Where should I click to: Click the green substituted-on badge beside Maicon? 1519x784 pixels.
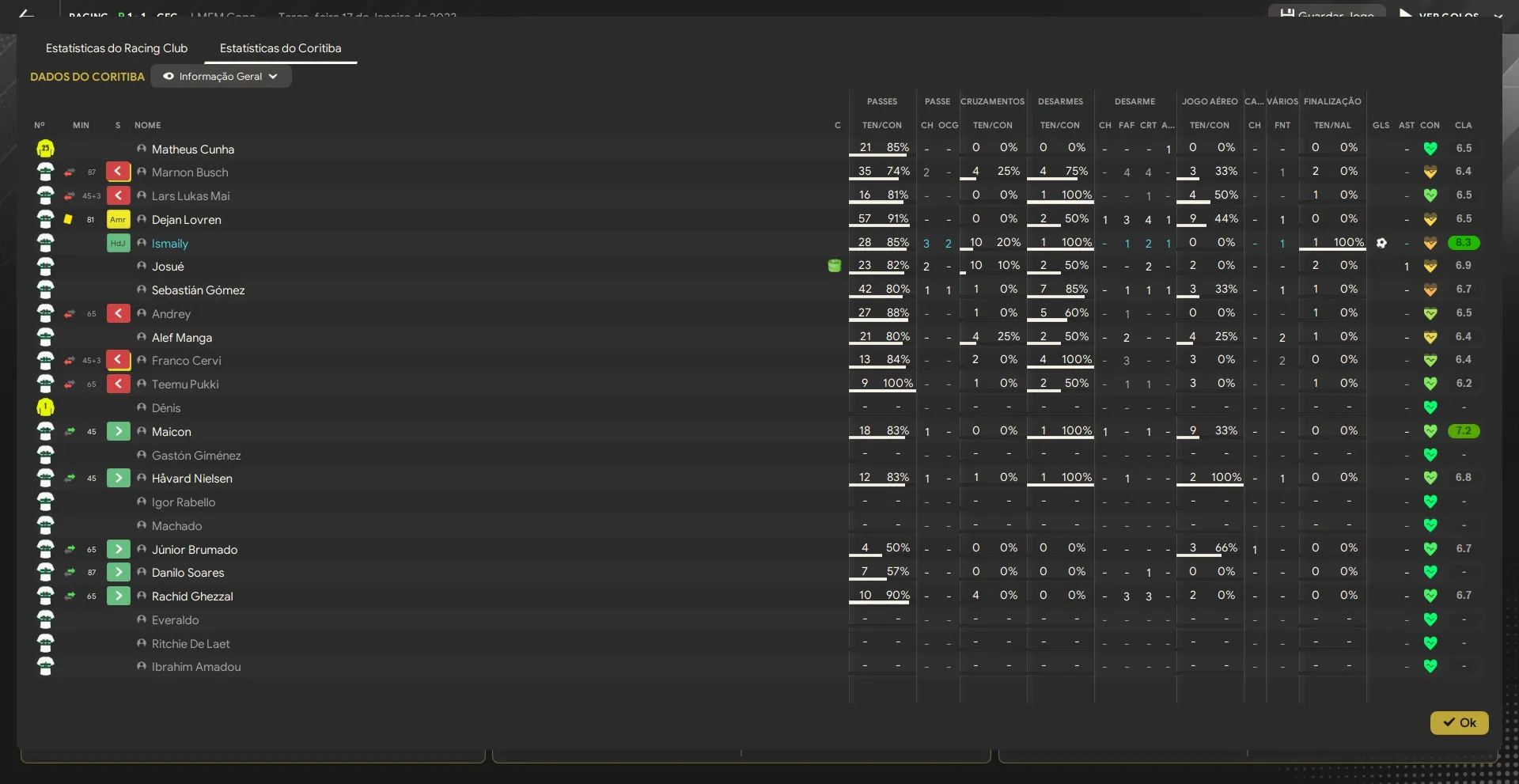tap(118, 431)
